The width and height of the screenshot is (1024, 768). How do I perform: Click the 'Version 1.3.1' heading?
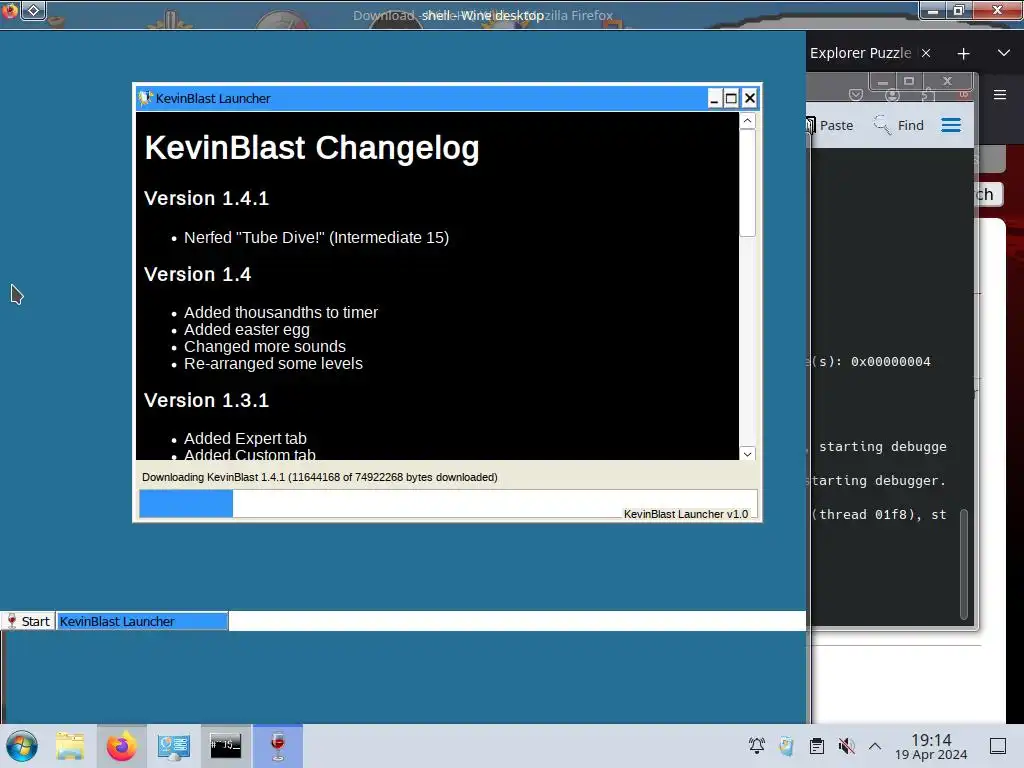206,400
